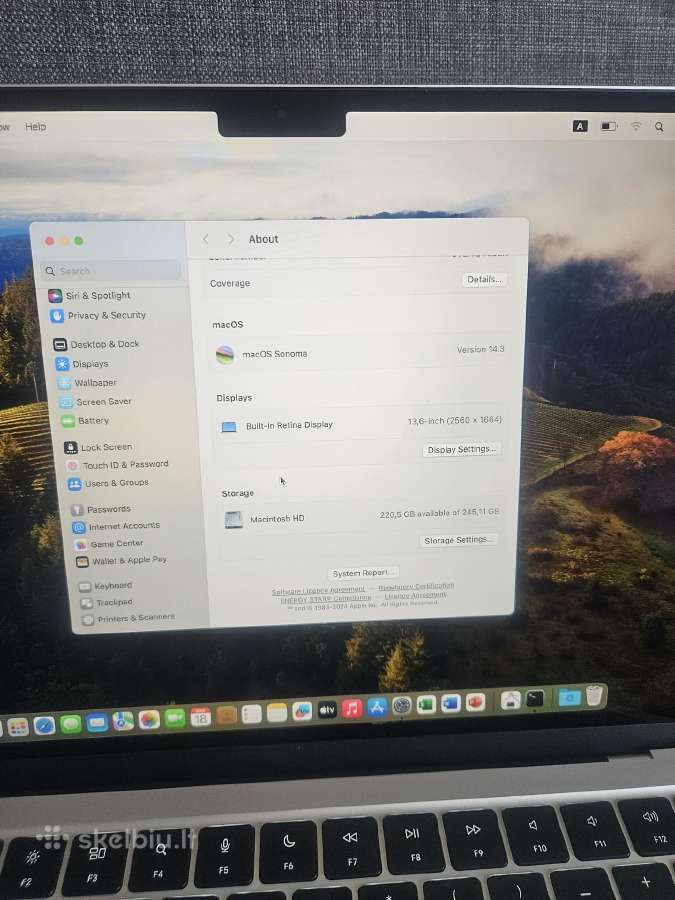Select Touch ID & Password
Screen dimensions: 675x900
(x=118, y=464)
